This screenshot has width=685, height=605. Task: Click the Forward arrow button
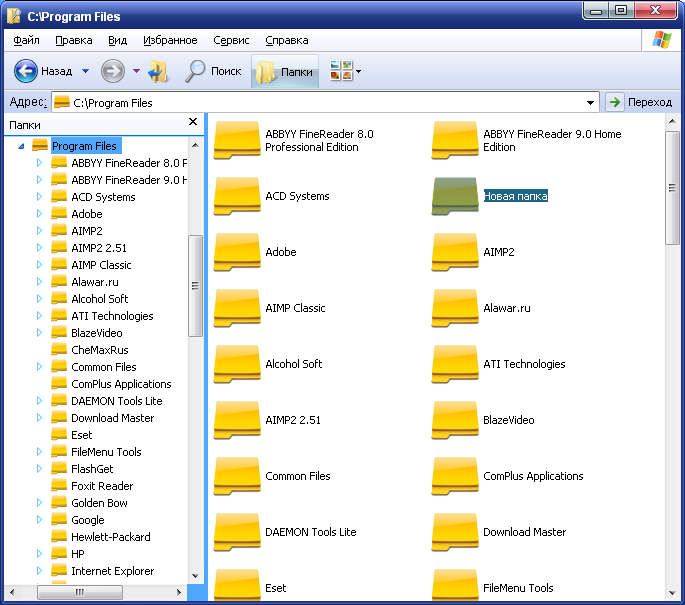(113, 71)
